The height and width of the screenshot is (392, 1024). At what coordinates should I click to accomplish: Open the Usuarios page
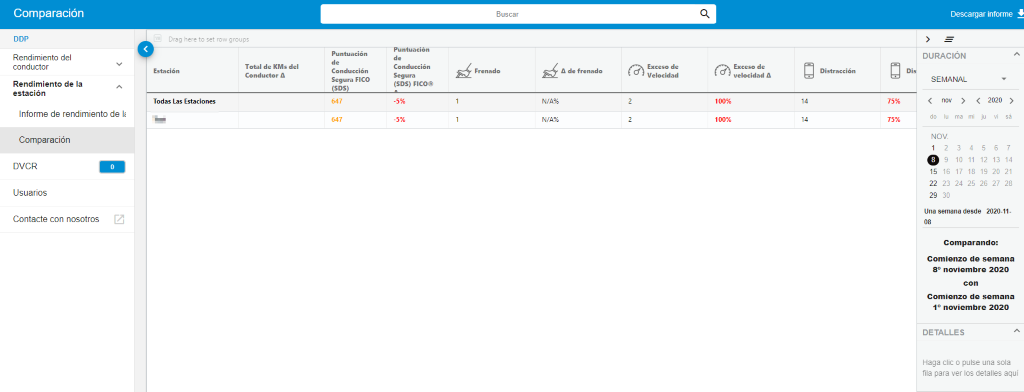[x=30, y=193]
